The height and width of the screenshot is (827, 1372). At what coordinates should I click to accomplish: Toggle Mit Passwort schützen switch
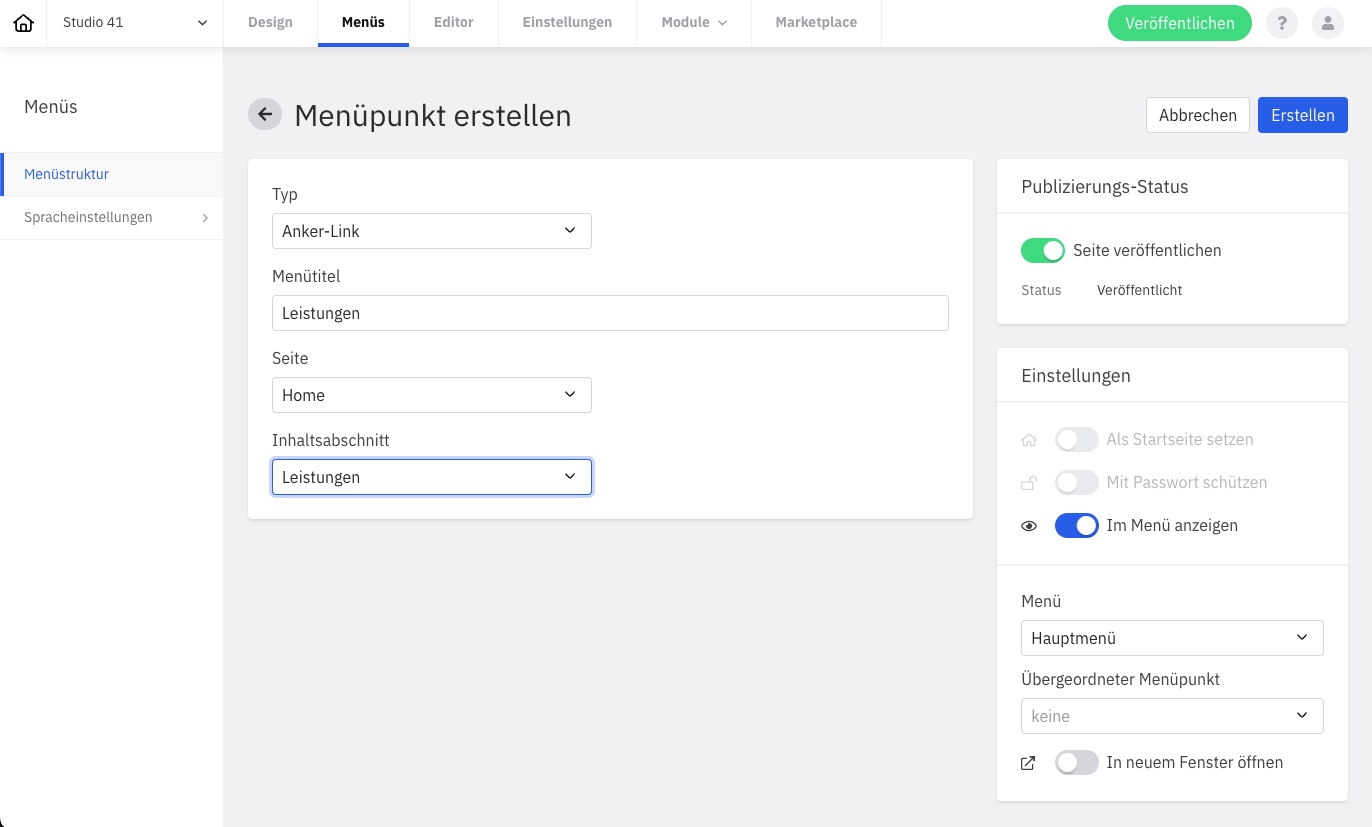(x=1077, y=483)
